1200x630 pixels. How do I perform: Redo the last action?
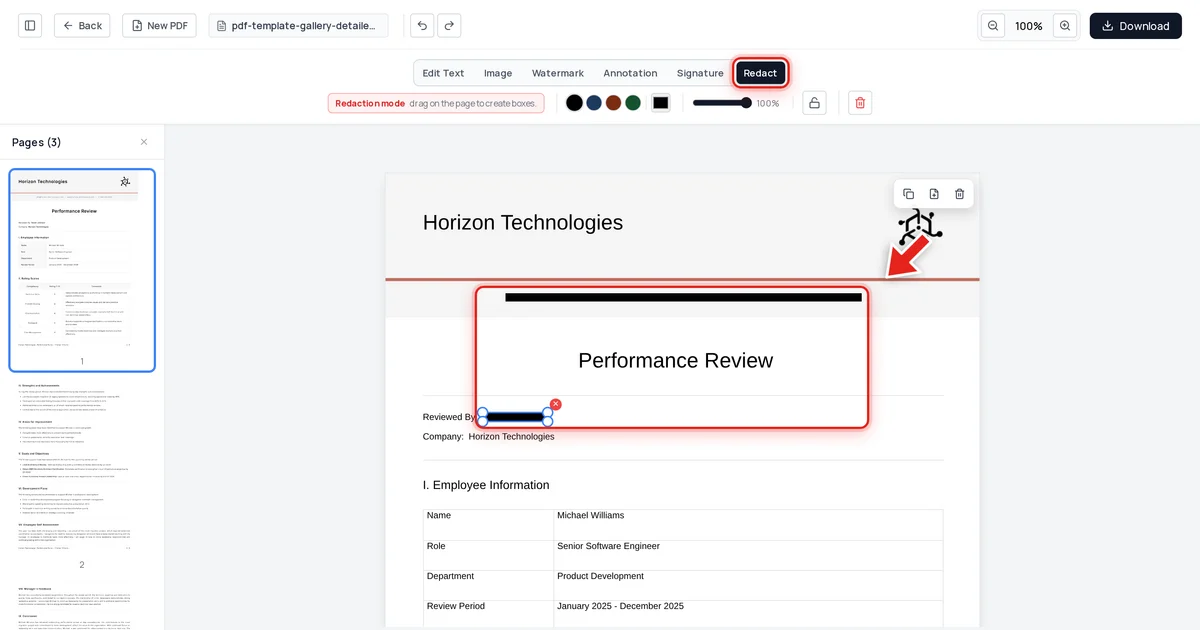pos(449,26)
